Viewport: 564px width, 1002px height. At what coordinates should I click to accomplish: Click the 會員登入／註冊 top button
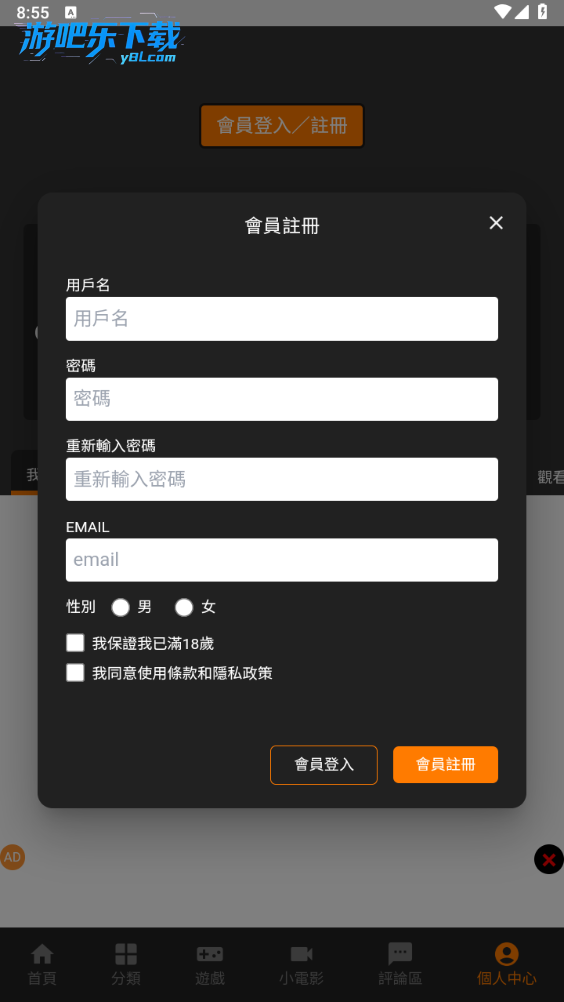click(x=282, y=126)
